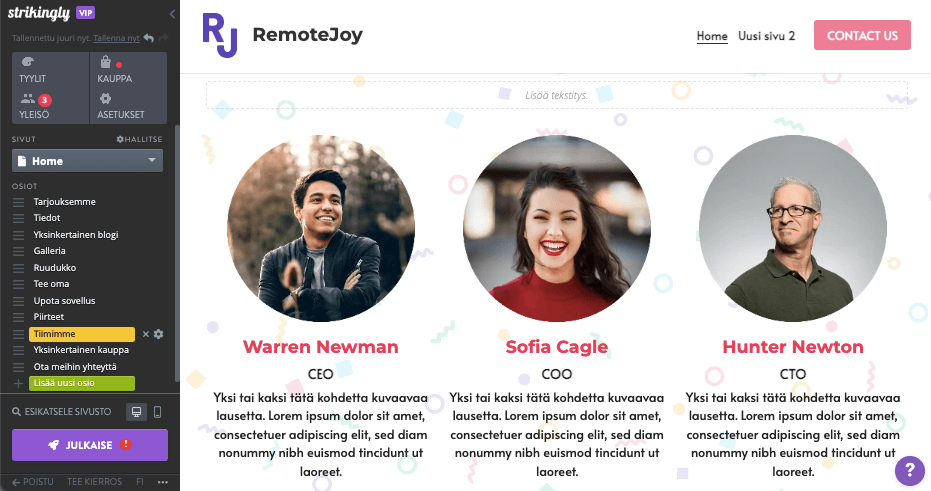Click the Lisää uusi osio button
Screen dimensions: 931x491
tap(82, 383)
